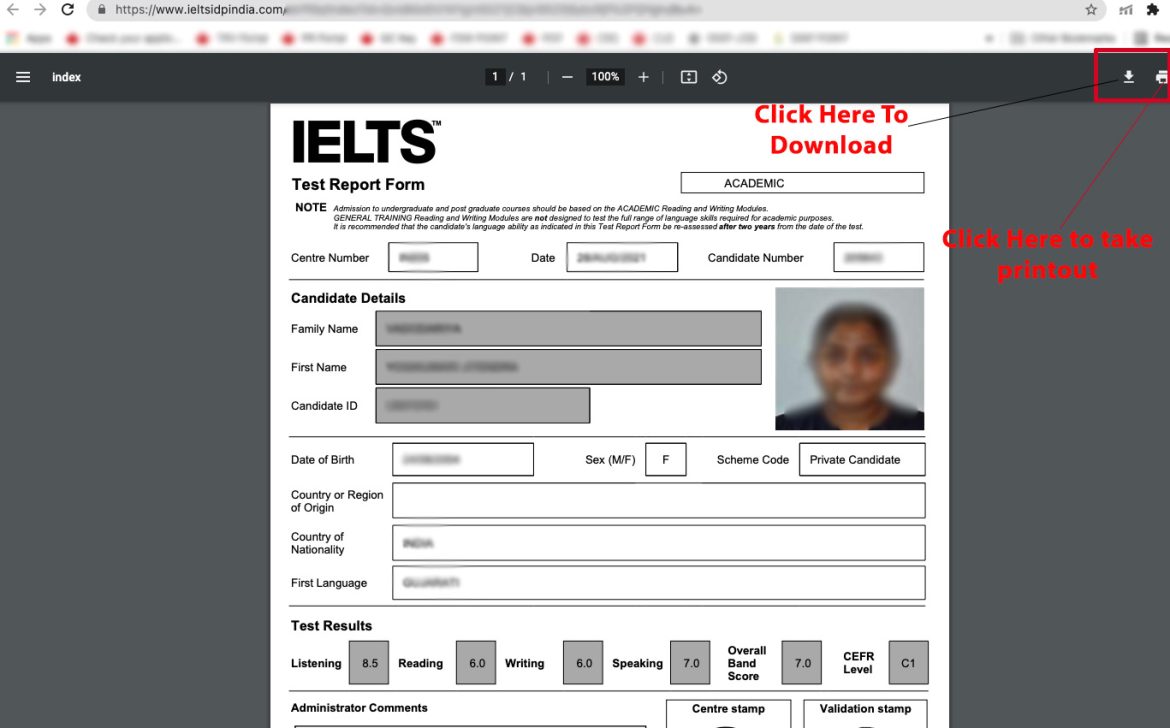This screenshot has width=1170, height=728.
Task: Open the PDF outline via hamburger icon
Action: pos(23,77)
